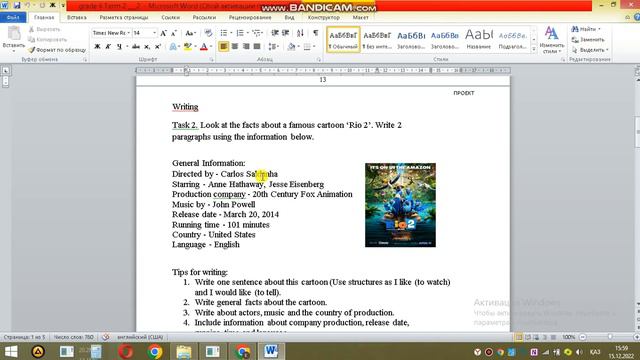The height and width of the screenshot is (360, 640).
Task: Clear formatting using the eraser icon
Action: point(209,33)
